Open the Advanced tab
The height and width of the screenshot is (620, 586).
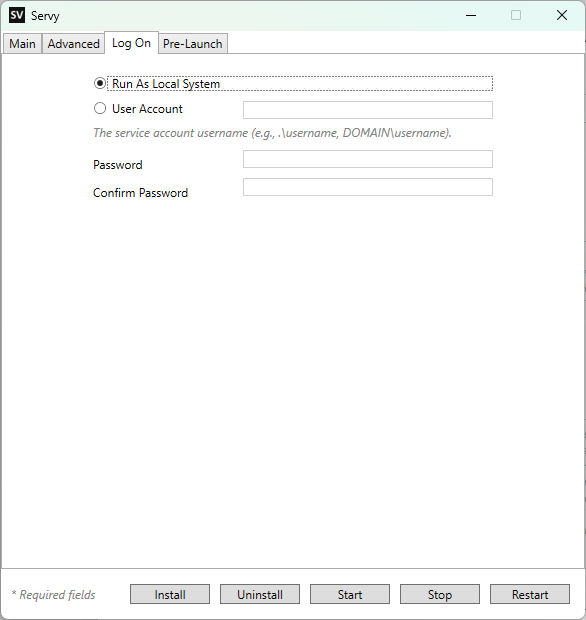click(74, 43)
